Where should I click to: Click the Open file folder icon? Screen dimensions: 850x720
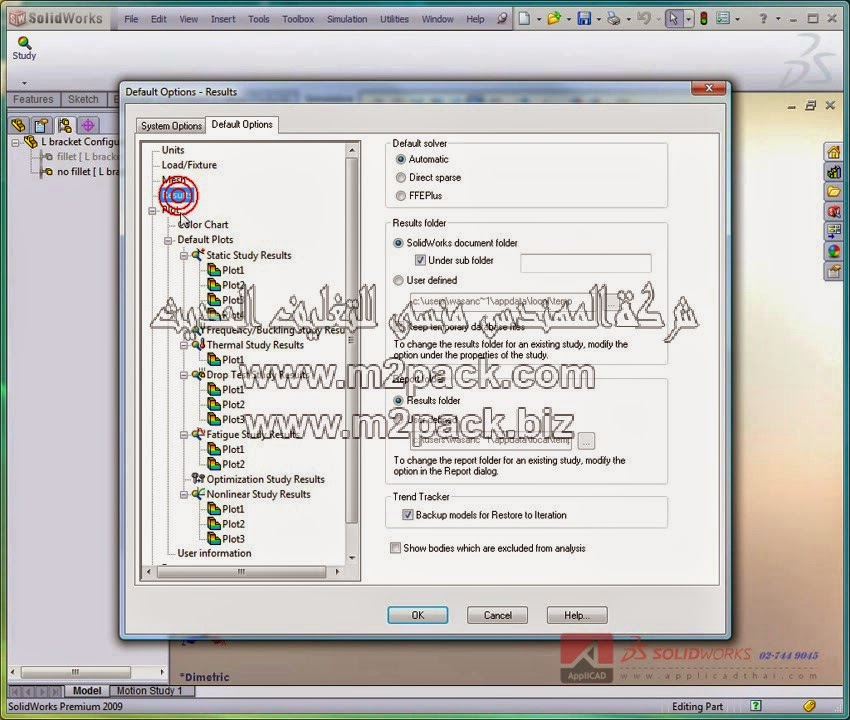click(x=553, y=19)
